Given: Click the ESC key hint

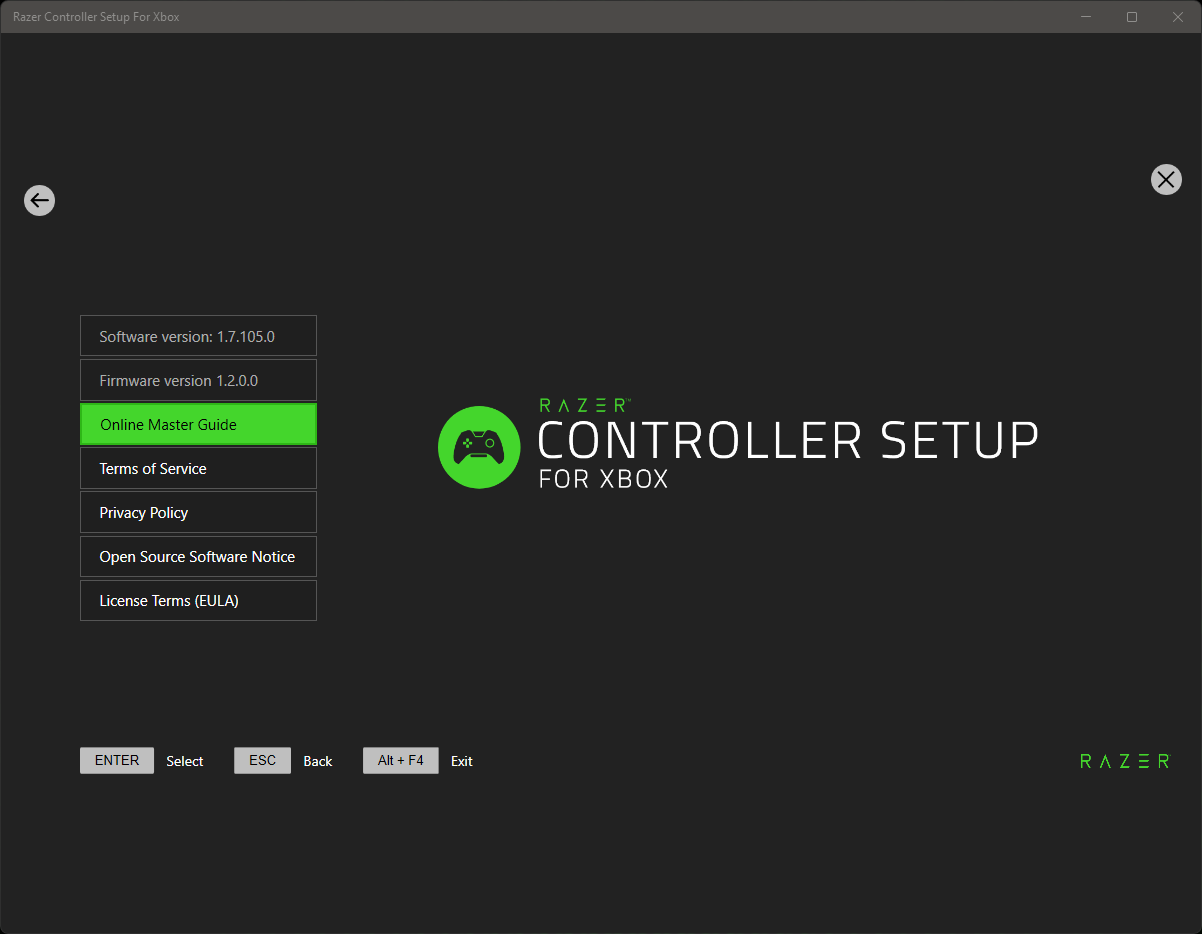Looking at the screenshot, I should pyautogui.click(x=262, y=760).
